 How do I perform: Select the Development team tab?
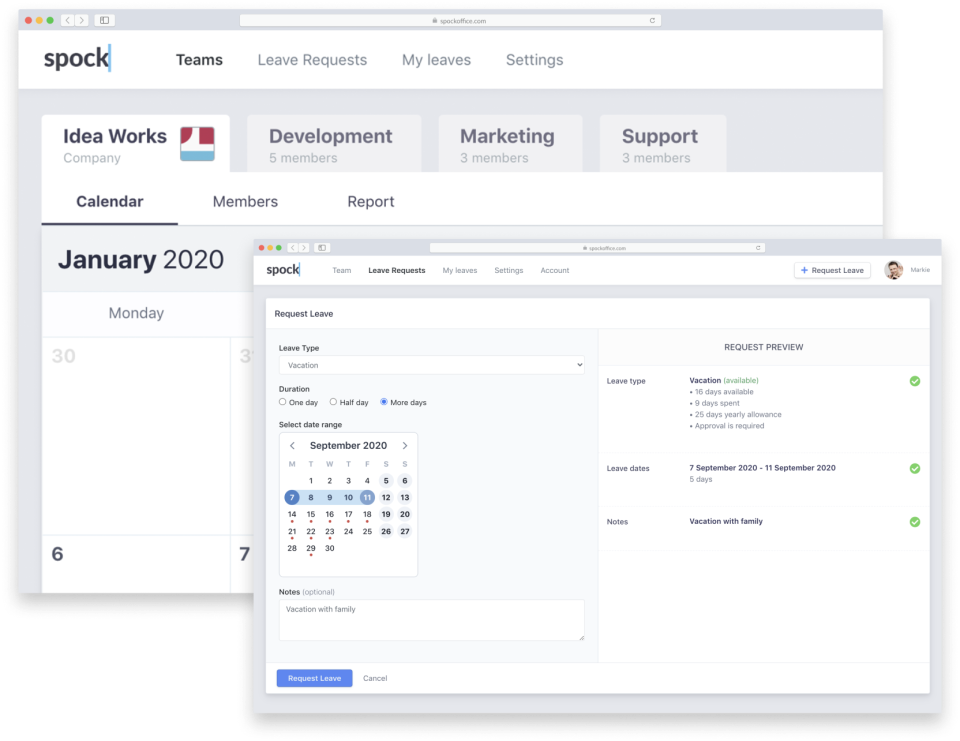pos(334,144)
